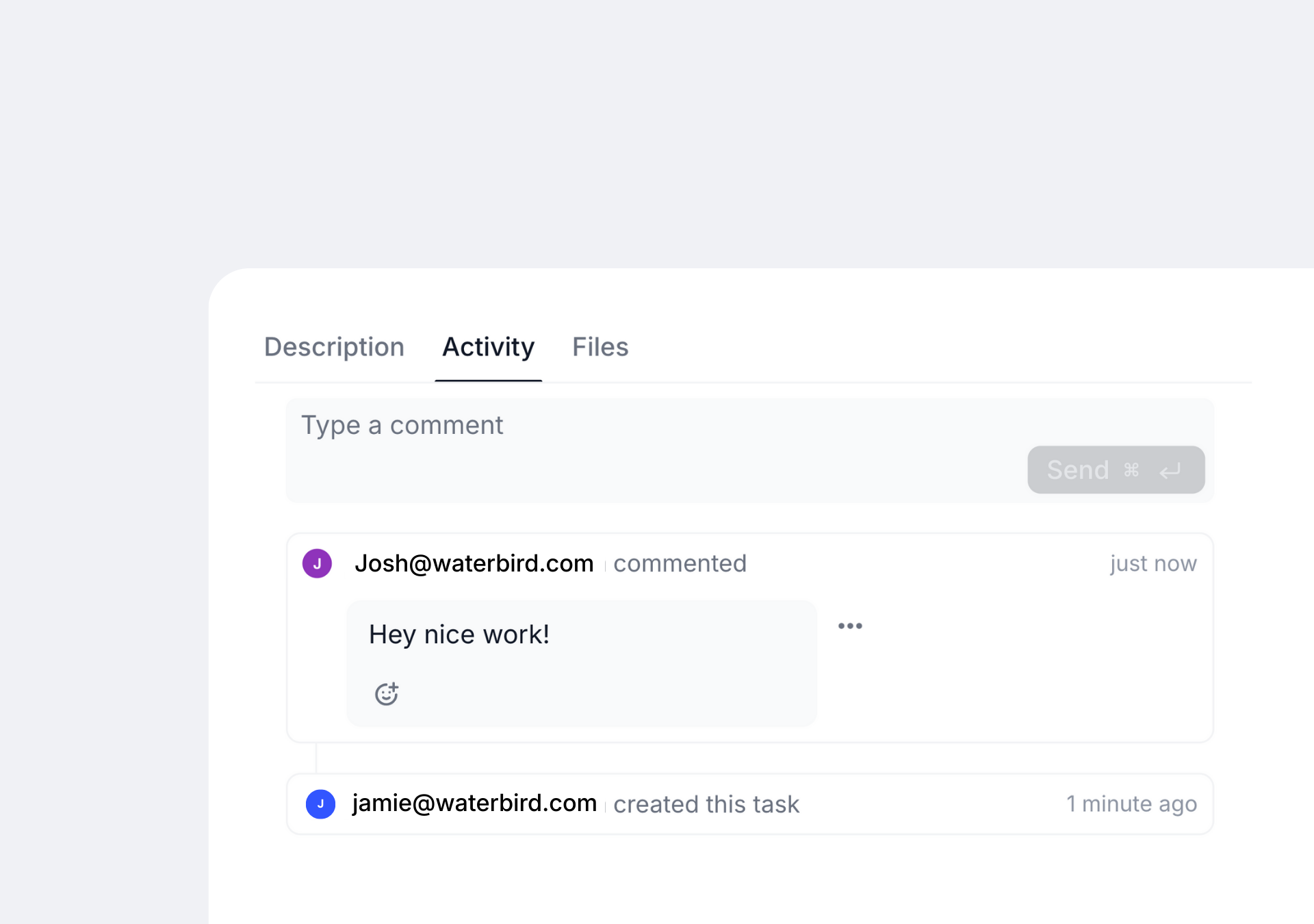Image resolution: width=1314 pixels, height=924 pixels.
Task: Click the jamie@waterbird.com username
Action: 474,803
